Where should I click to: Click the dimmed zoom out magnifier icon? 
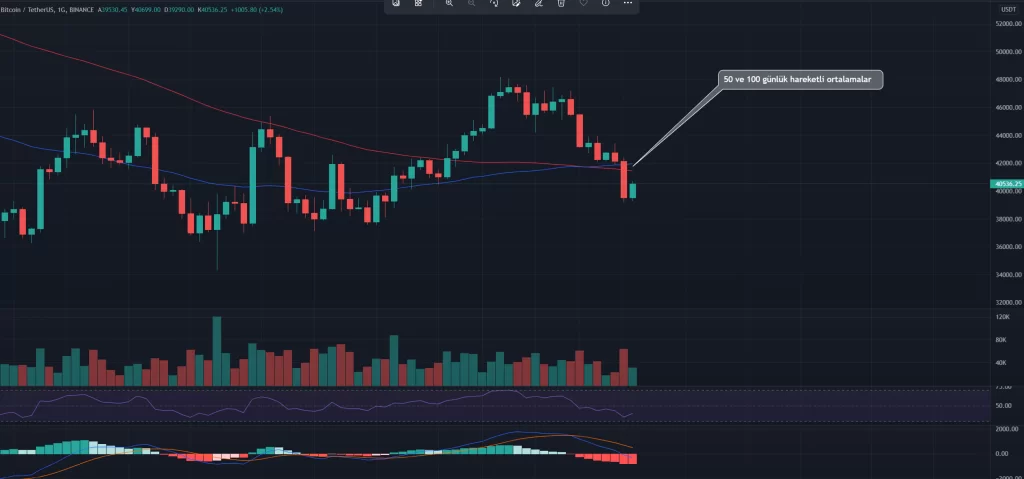tap(472, 3)
